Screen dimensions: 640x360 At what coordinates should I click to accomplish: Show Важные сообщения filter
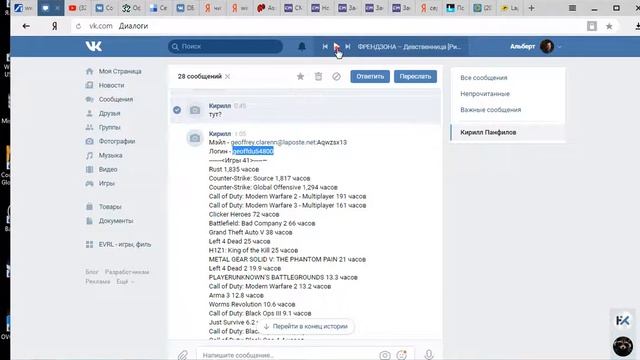491,109
